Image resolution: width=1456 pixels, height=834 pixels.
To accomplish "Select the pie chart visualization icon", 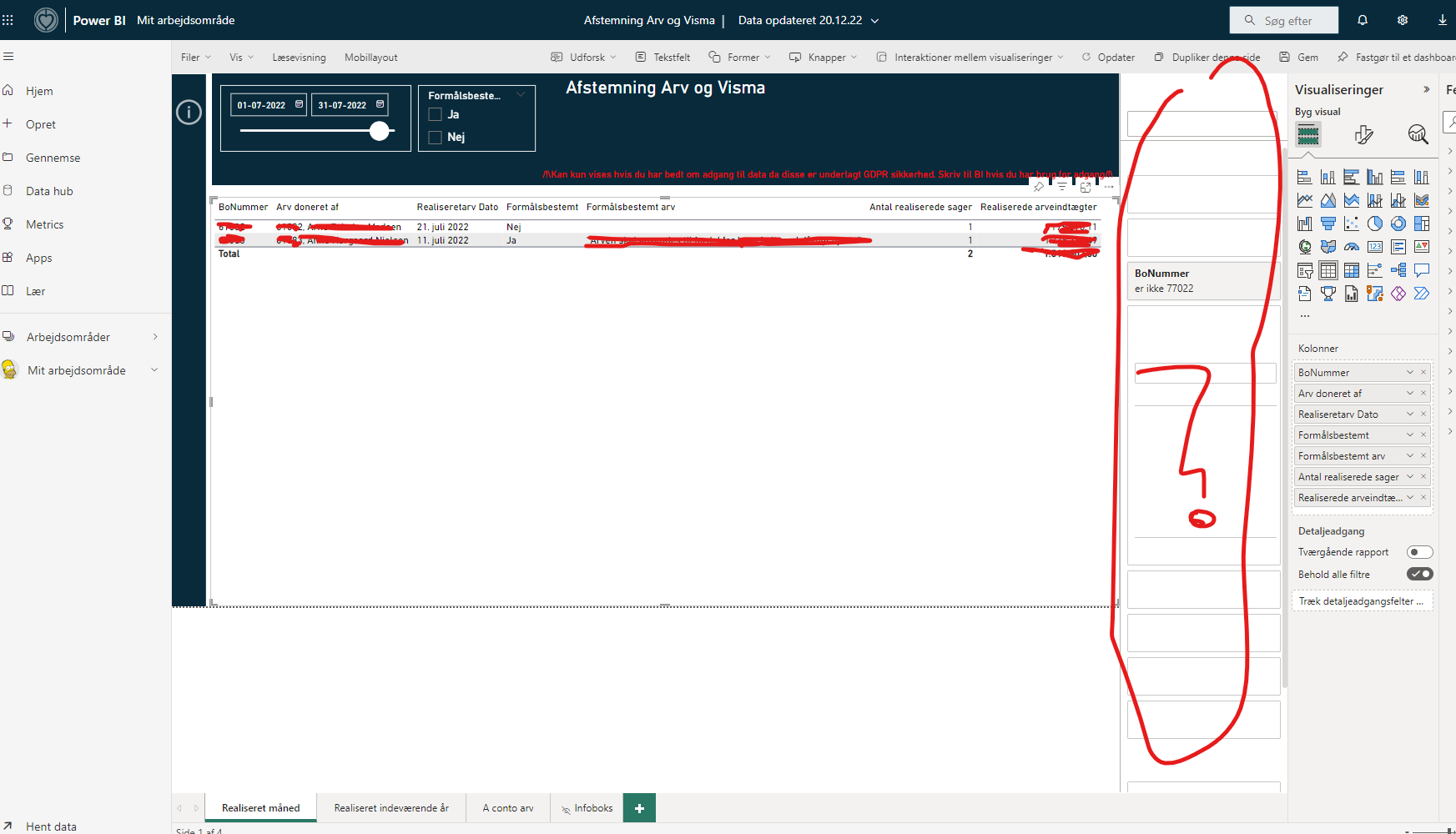I will pos(1375,224).
